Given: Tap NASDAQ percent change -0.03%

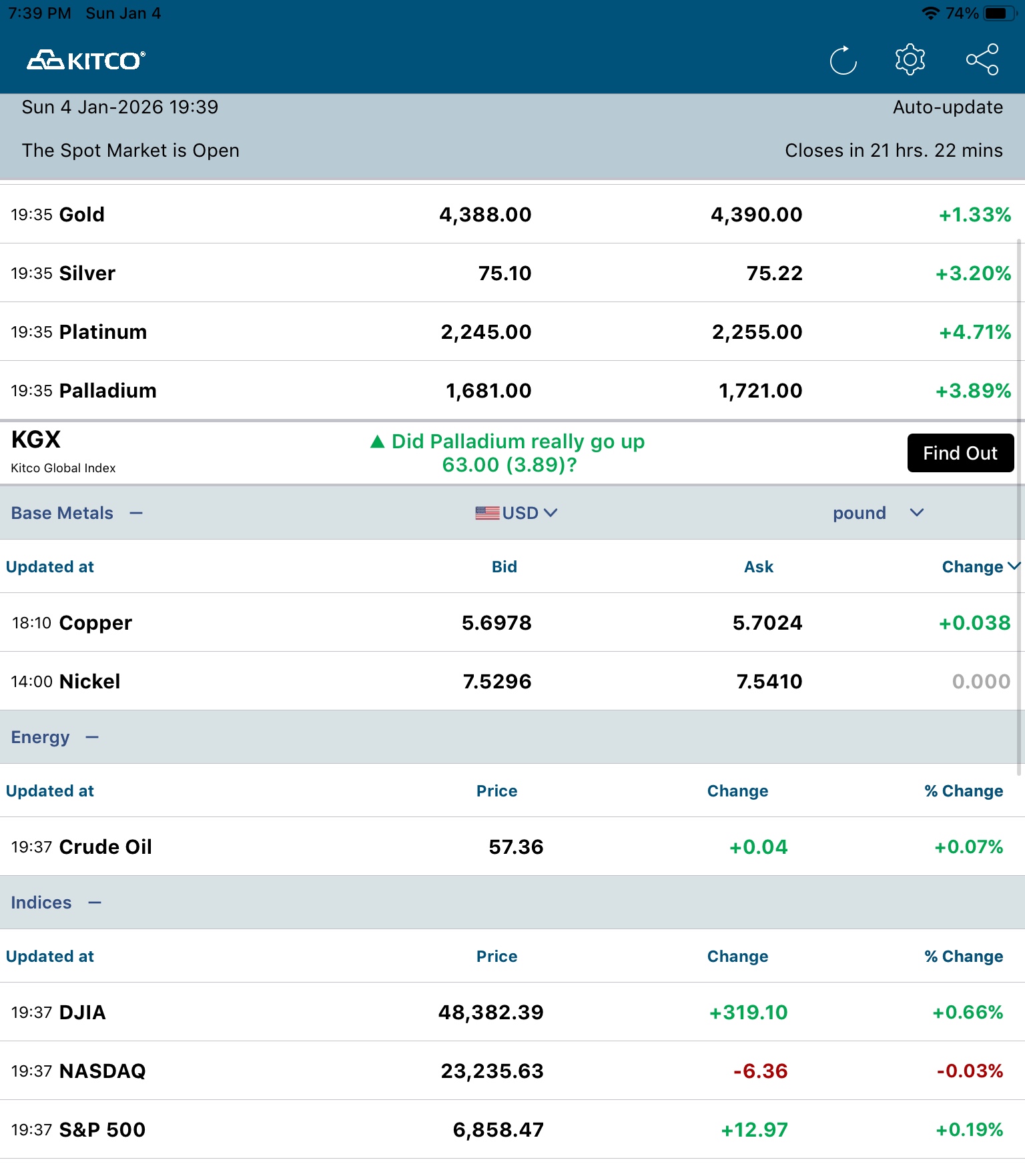Looking at the screenshot, I should (970, 1071).
